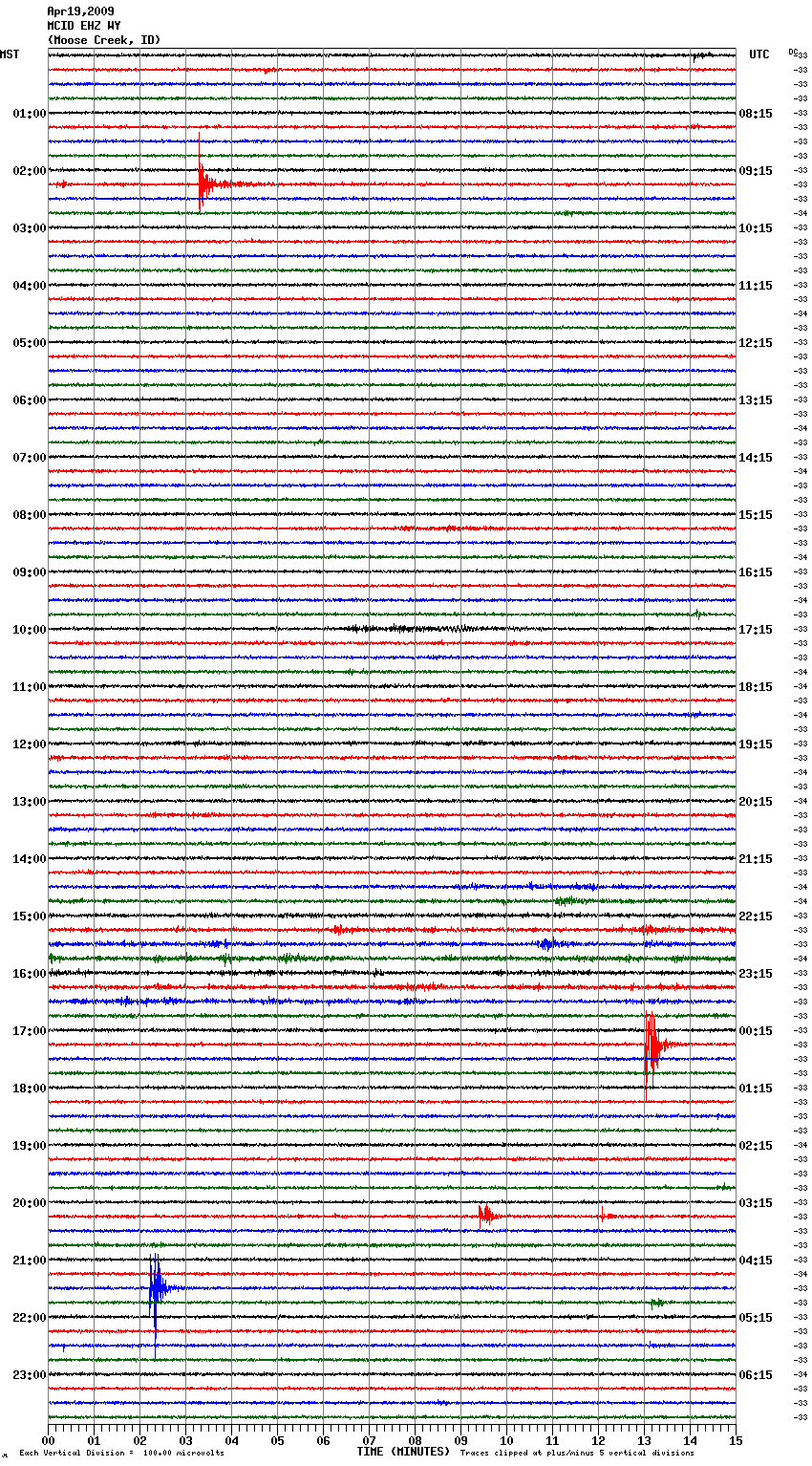Click the 13:00 MST row label

point(30,802)
